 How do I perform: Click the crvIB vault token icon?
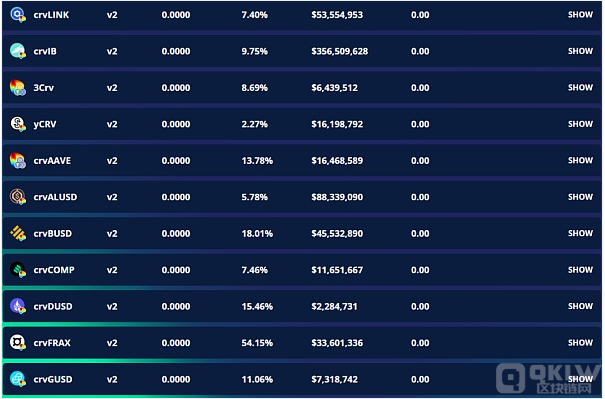pyautogui.click(x=18, y=51)
